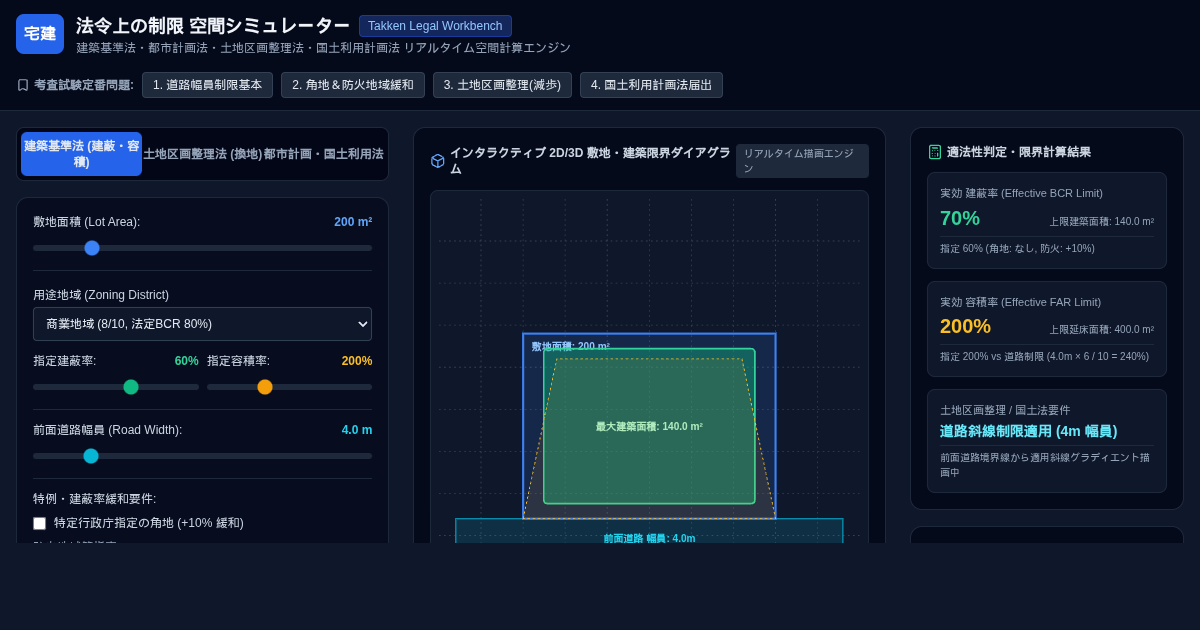This screenshot has height=630, width=1200.
Task: Click the 60% 指定建蔽率 value
Action: [x=187, y=361]
